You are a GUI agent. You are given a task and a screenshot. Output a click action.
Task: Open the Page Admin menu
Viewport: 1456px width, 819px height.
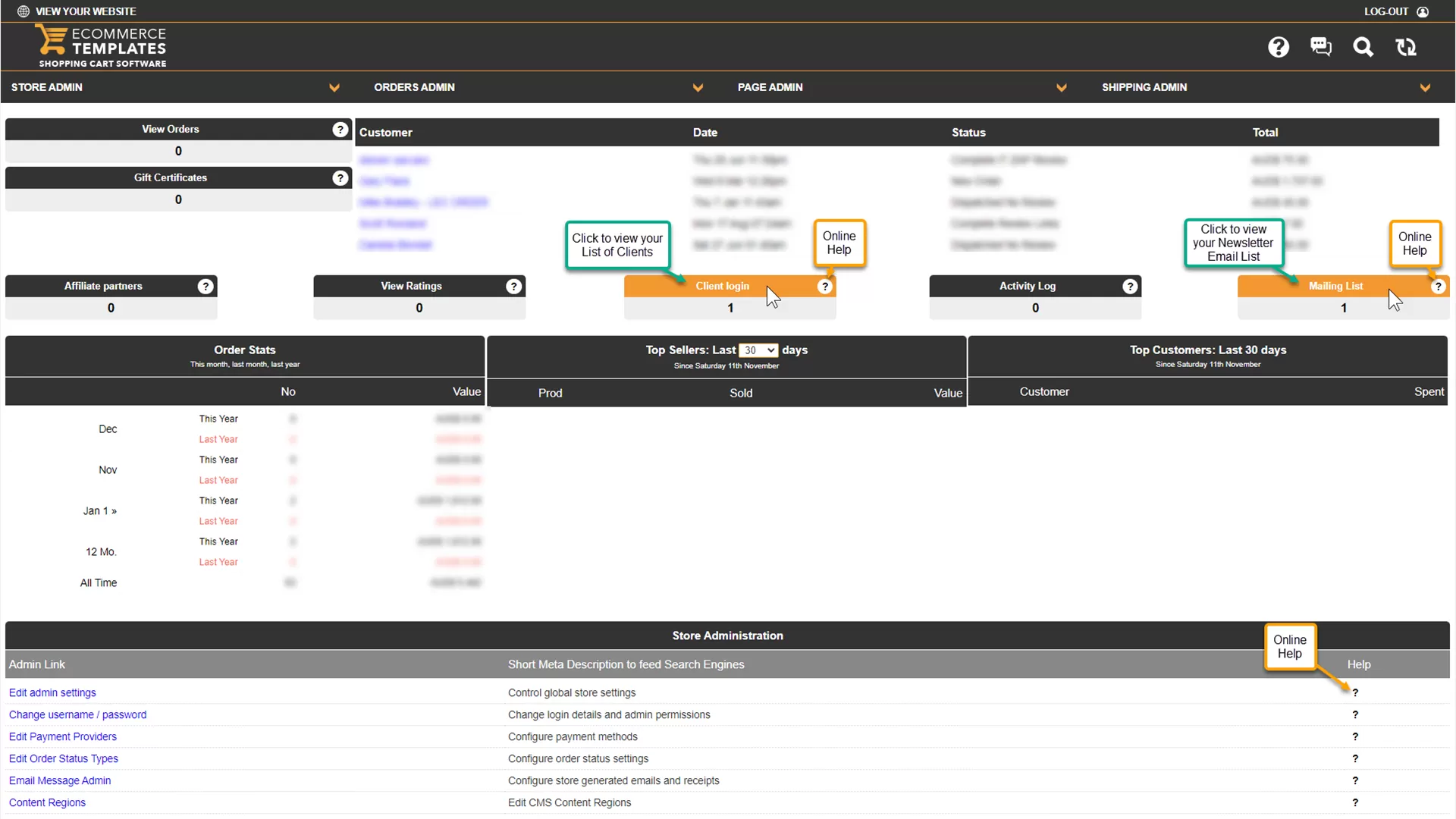click(x=770, y=87)
